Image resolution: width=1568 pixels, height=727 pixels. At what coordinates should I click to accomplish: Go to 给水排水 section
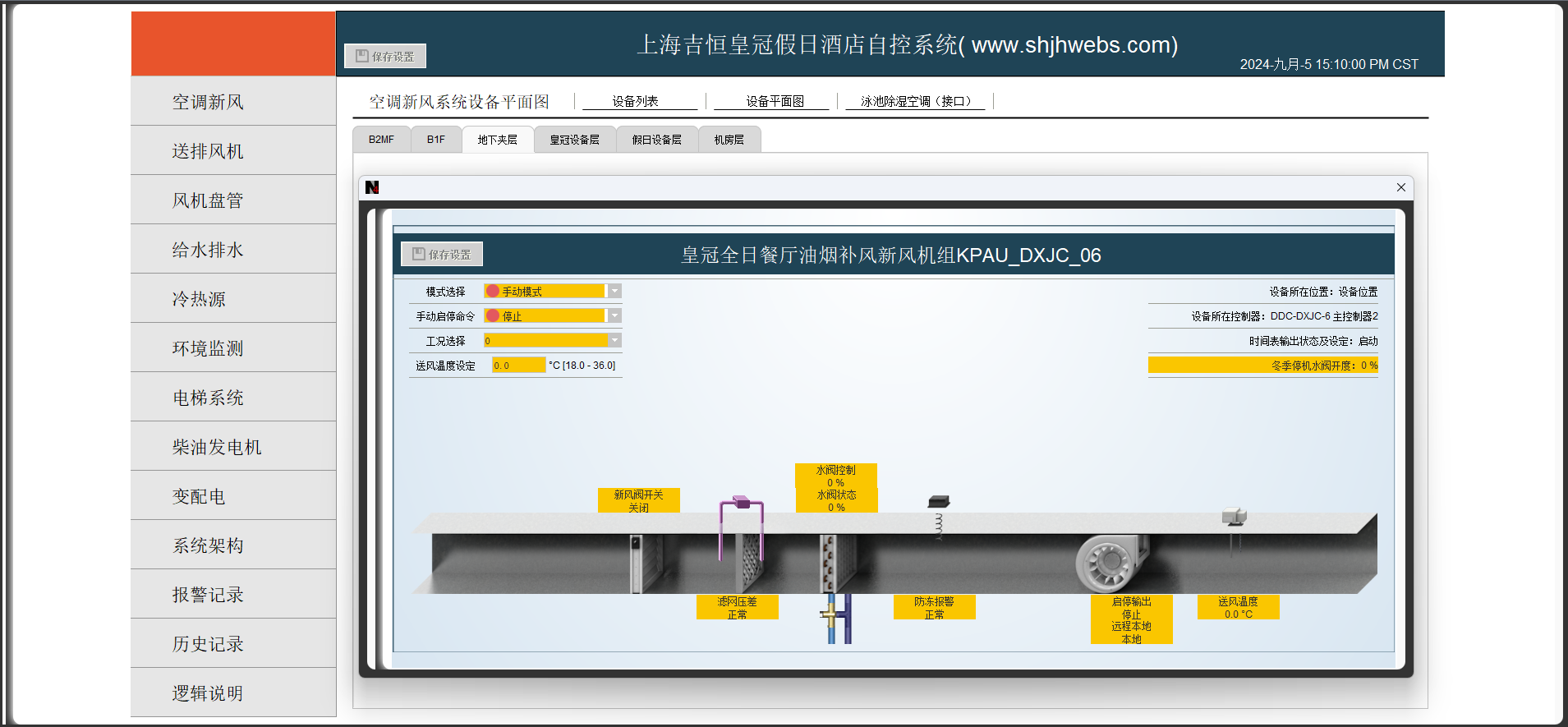(x=233, y=250)
